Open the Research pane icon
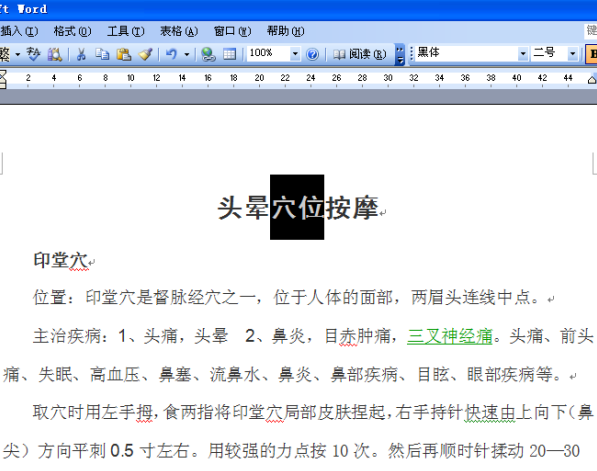597x471 pixels. click(54, 54)
